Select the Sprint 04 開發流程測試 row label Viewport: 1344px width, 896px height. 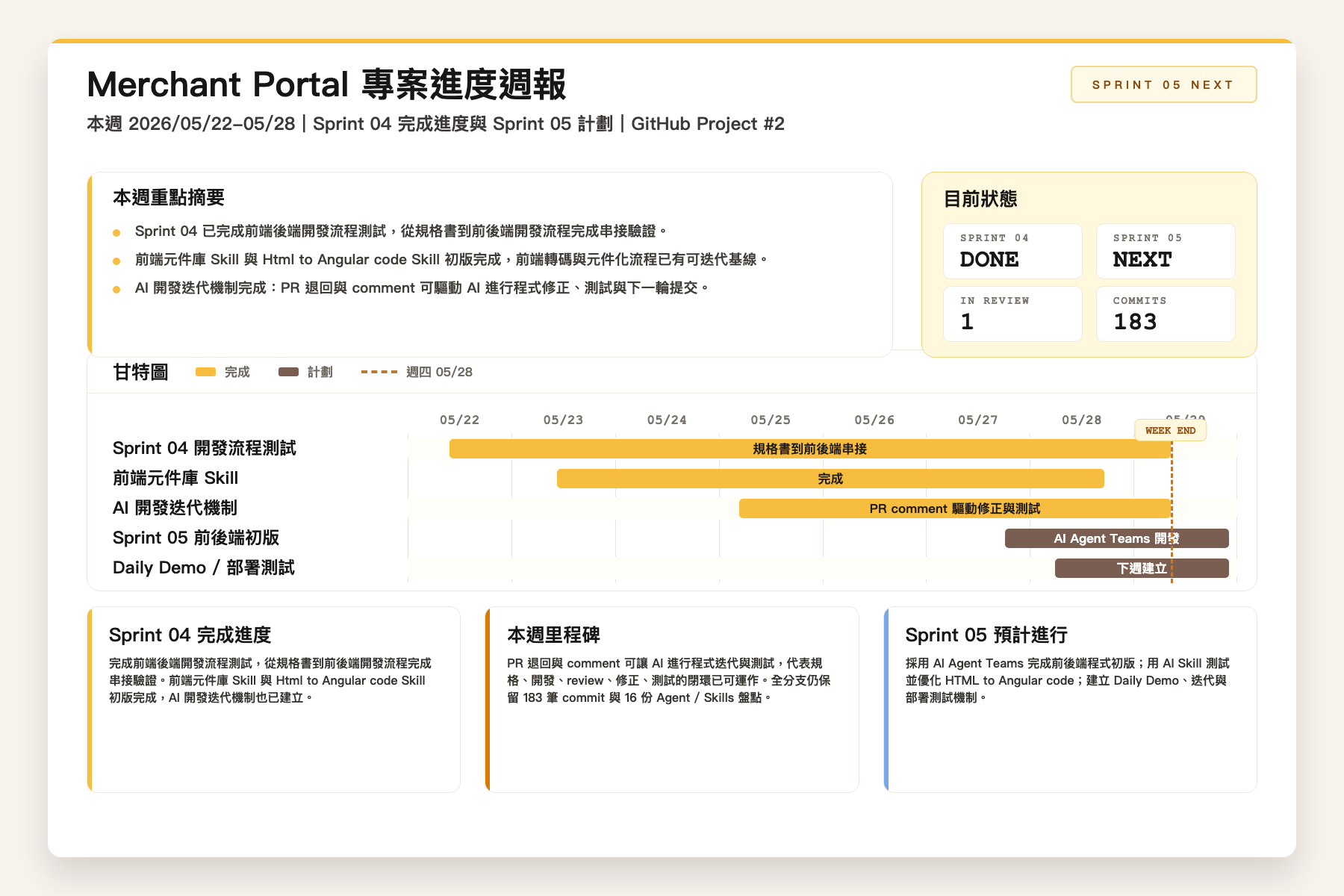[x=204, y=448]
